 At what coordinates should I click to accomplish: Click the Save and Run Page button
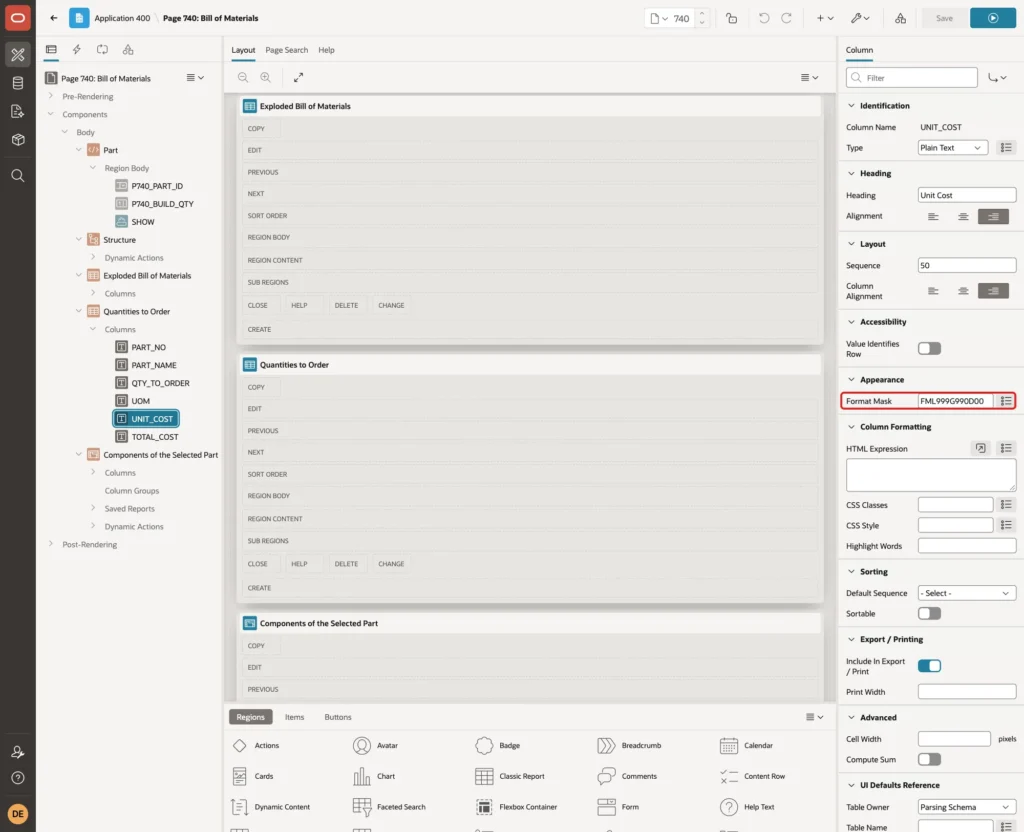(x=993, y=18)
